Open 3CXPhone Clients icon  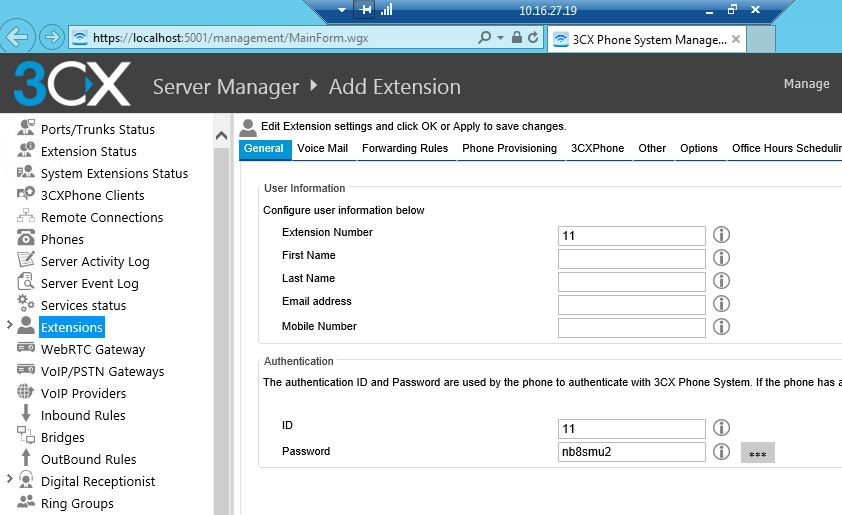pos(26,194)
